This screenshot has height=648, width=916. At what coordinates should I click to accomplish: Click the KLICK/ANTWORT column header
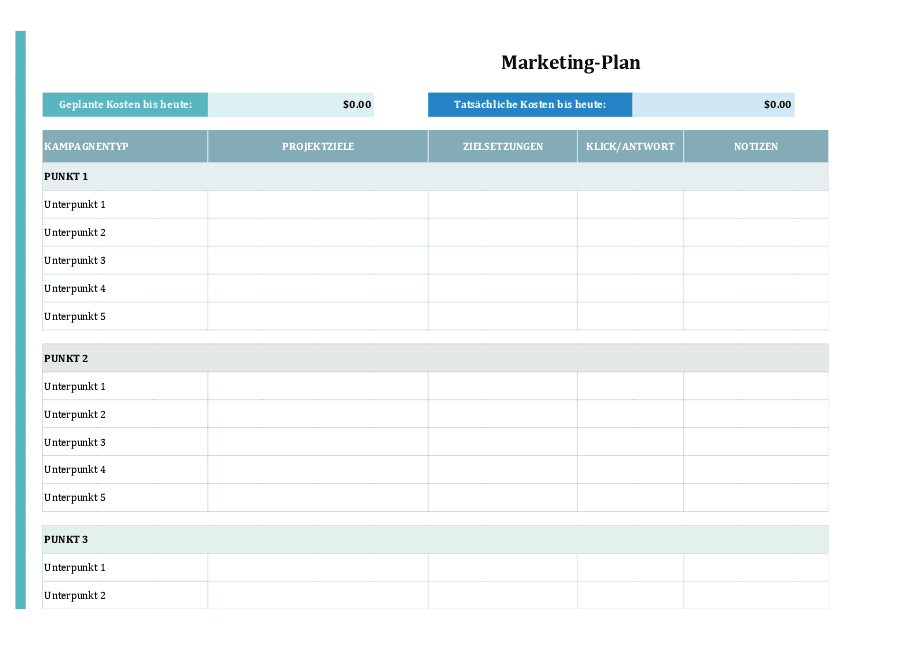pyautogui.click(x=630, y=147)
